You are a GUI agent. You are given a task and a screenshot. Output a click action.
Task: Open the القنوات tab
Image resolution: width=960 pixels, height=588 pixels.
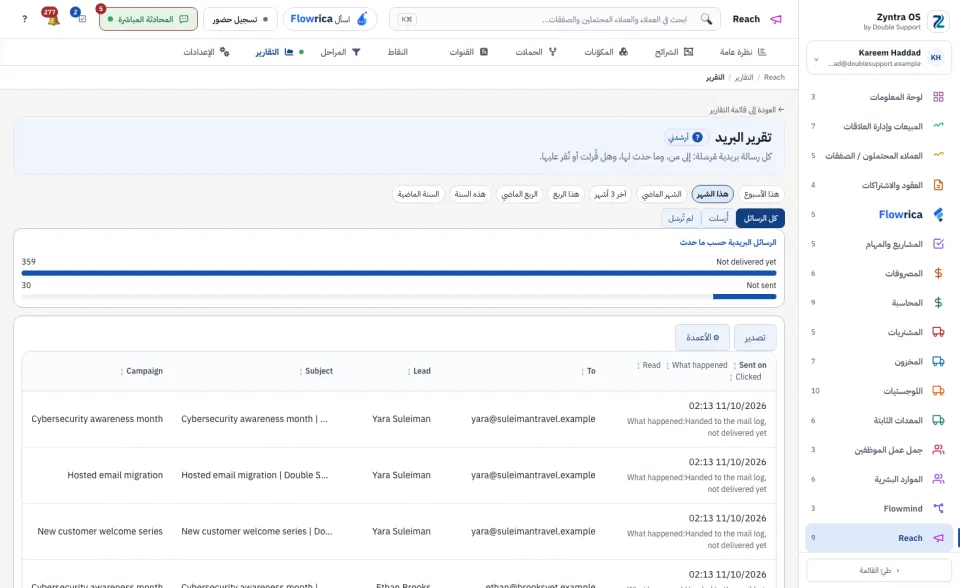coord(468,52)
